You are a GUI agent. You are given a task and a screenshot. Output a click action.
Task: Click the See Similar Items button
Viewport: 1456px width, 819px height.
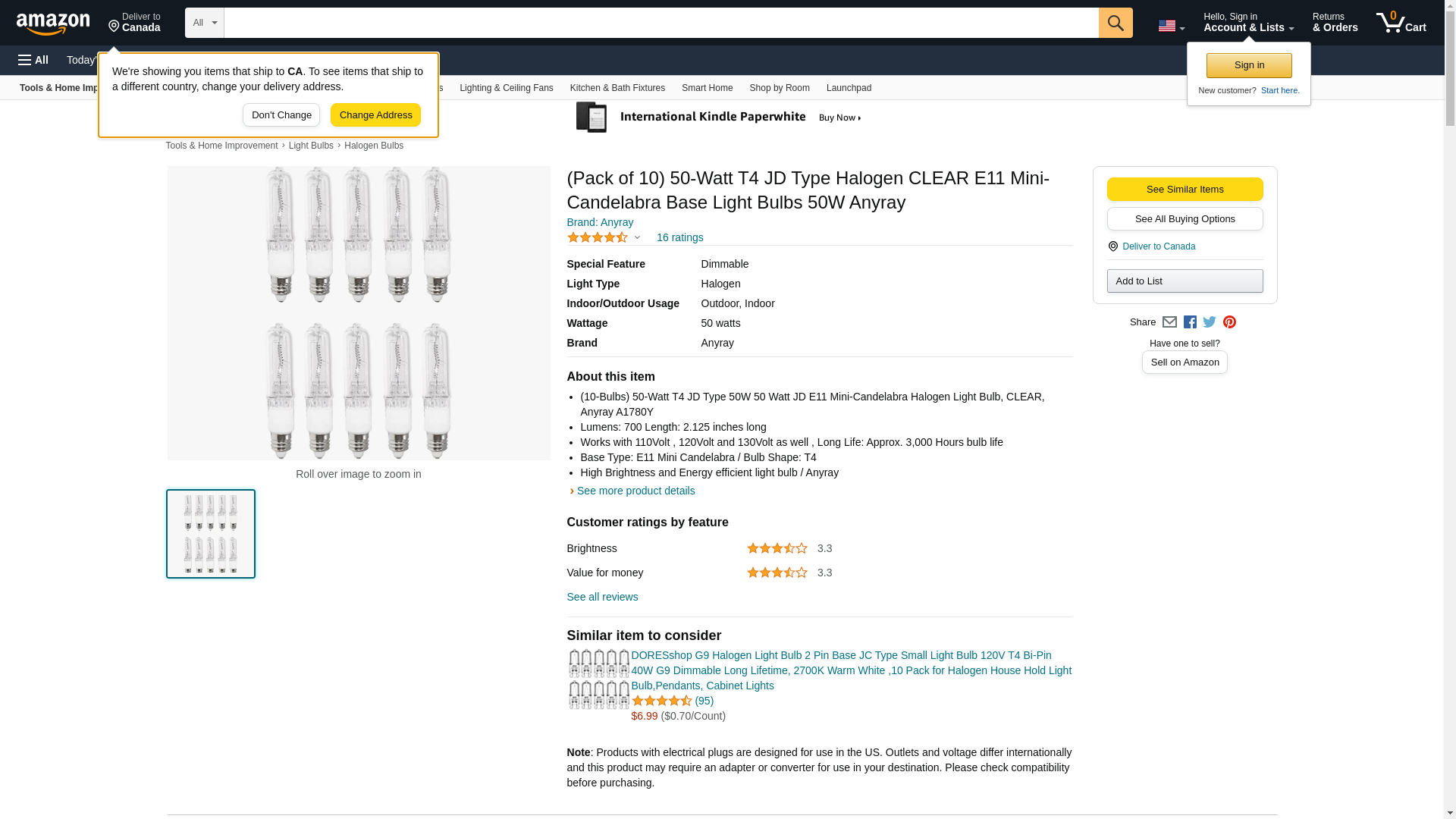1185,190
